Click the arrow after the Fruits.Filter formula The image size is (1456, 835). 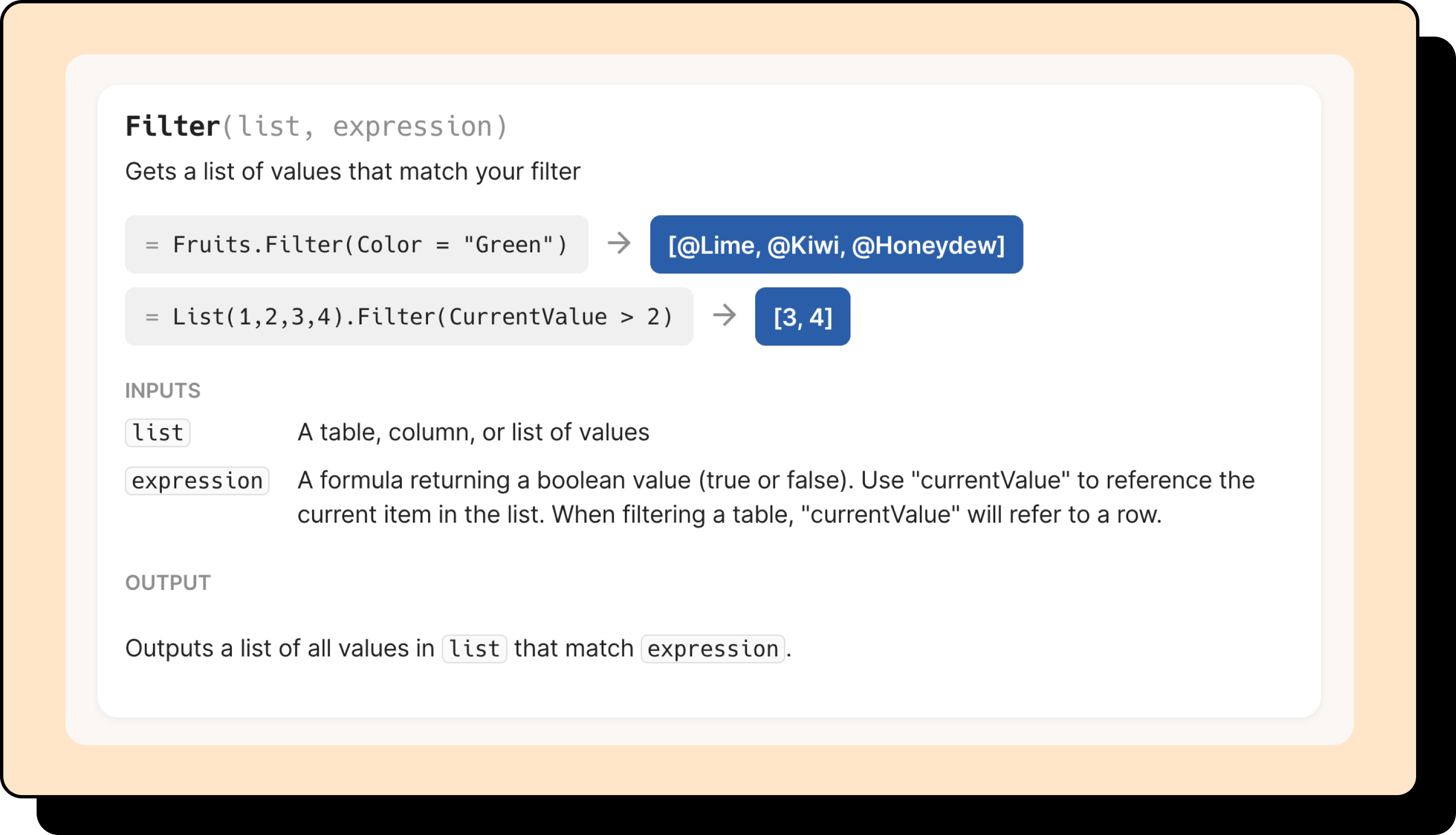619,243
